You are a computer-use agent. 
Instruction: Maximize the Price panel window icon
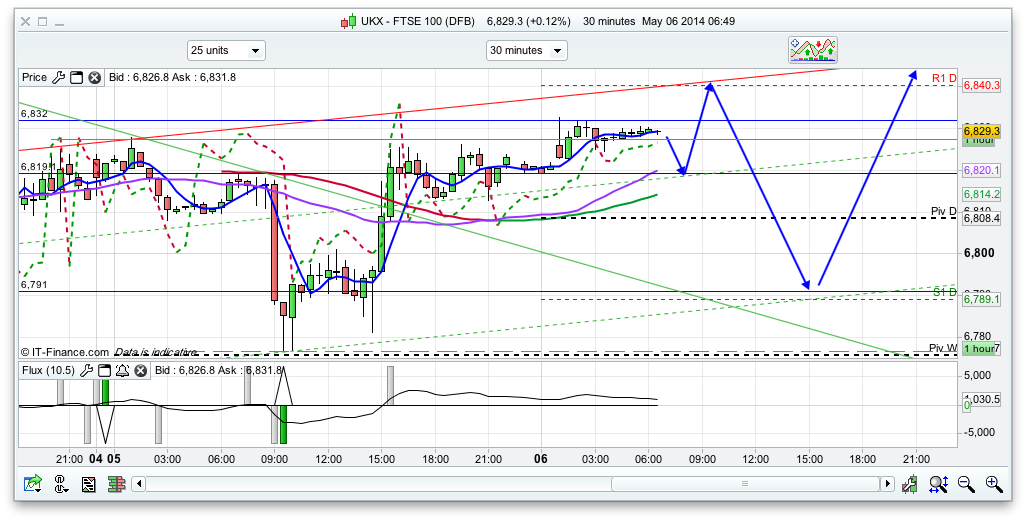(x=76, y=77)
